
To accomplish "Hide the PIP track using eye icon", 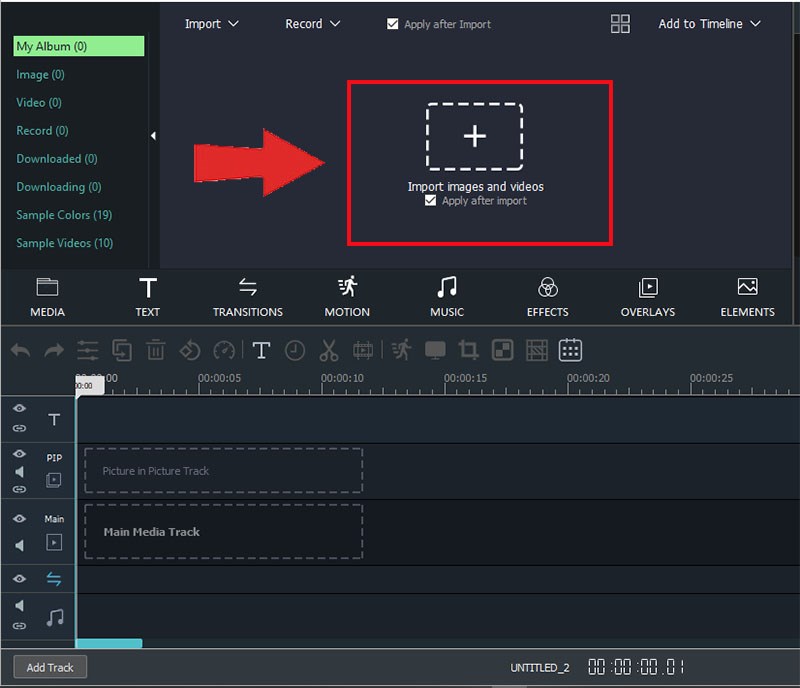I will click(x=19, y=454).
